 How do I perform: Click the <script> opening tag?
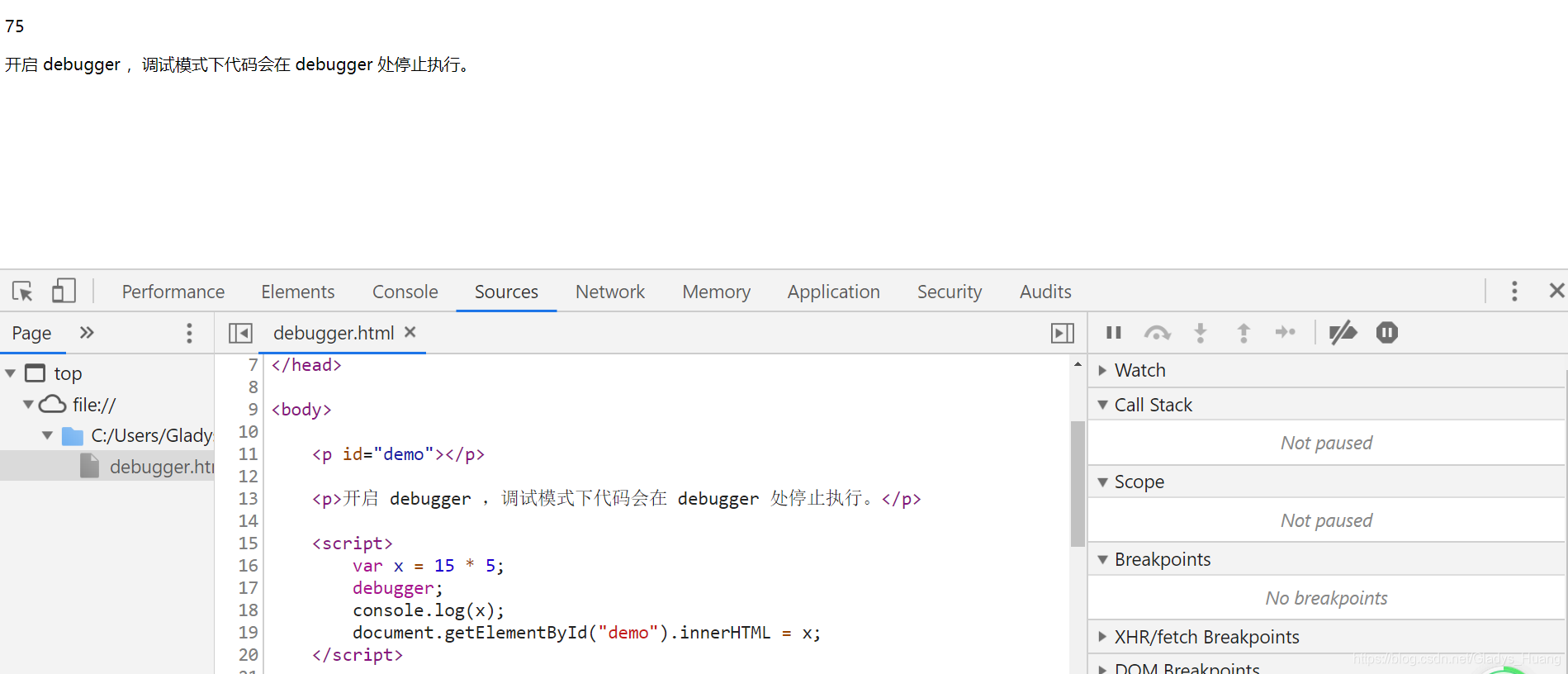pos(353,543)
